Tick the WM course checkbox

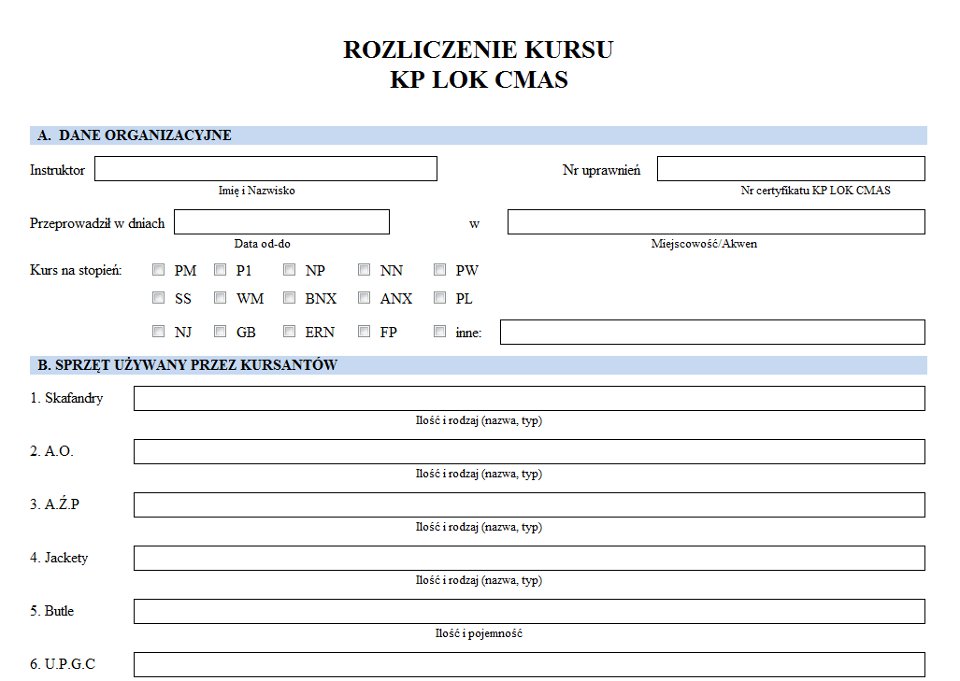pyautogui.click(x=220, y=298)
